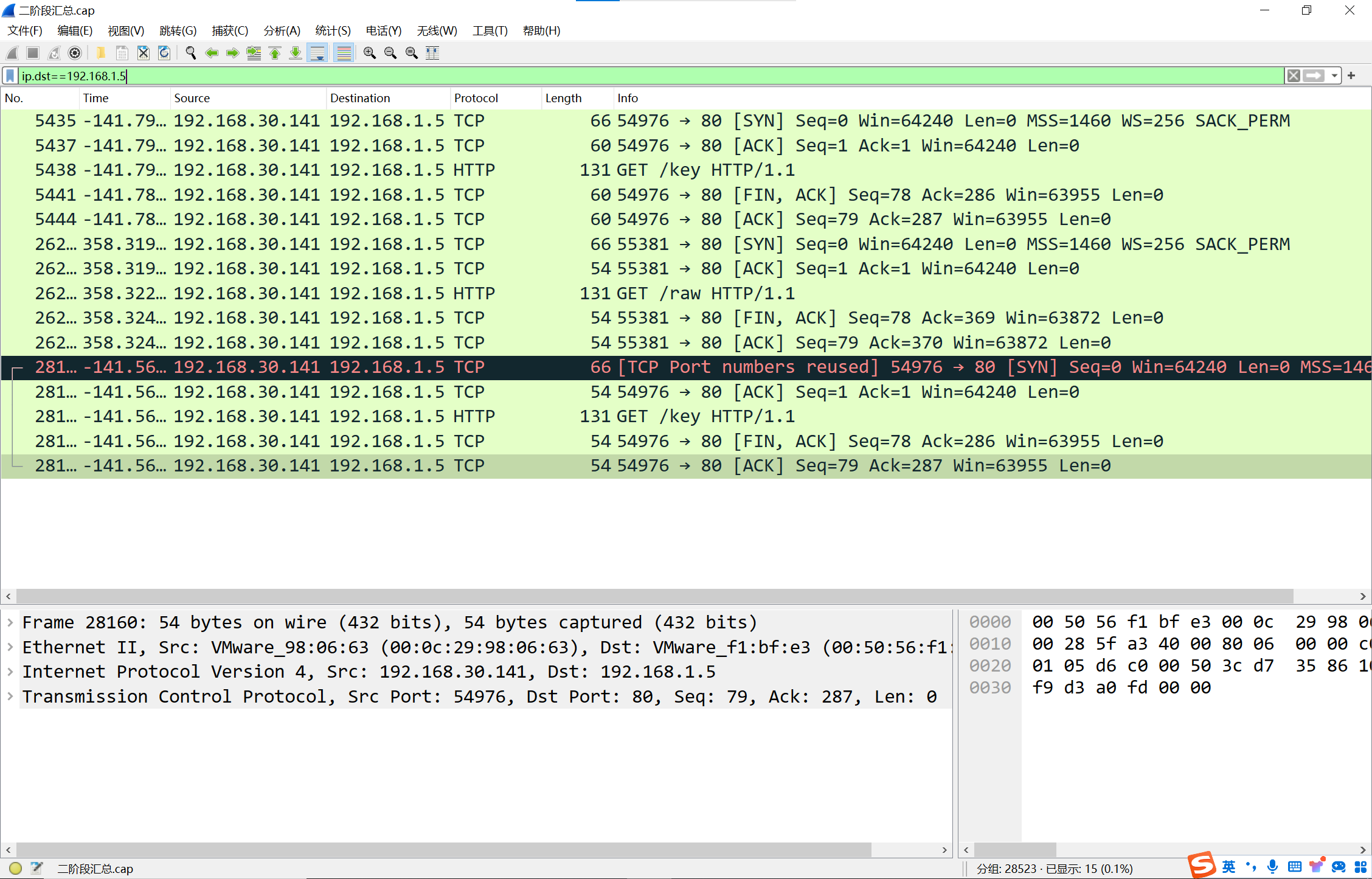Open the 分析(A) menu

point(282,31)
